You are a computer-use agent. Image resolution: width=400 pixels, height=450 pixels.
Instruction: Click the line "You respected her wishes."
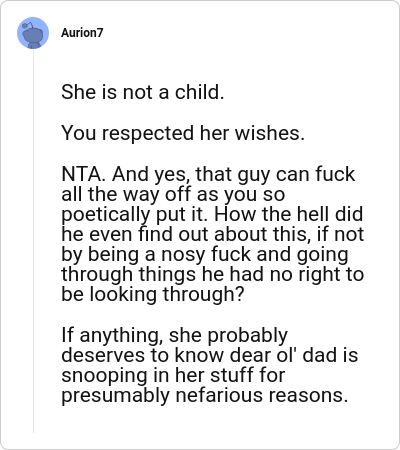[x=183, y=133]
